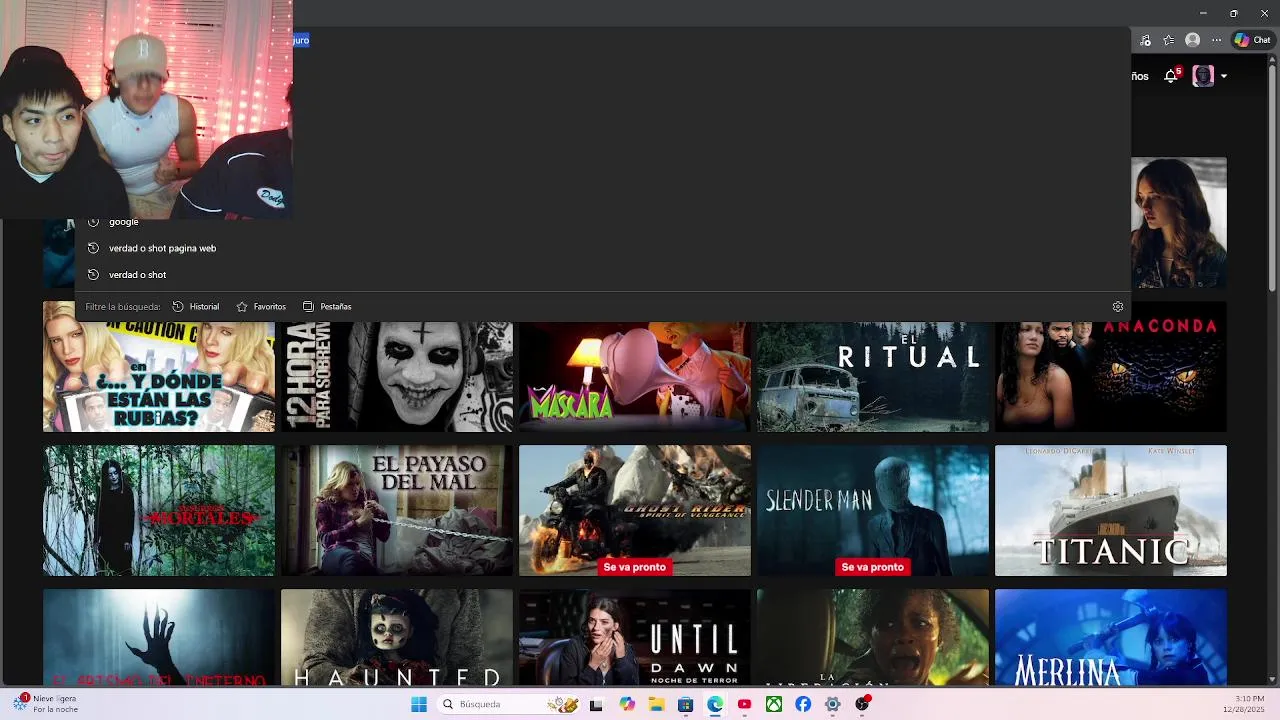
Task: Open the Netflix profile avatar menu
Action: (x=1203, y=76)
